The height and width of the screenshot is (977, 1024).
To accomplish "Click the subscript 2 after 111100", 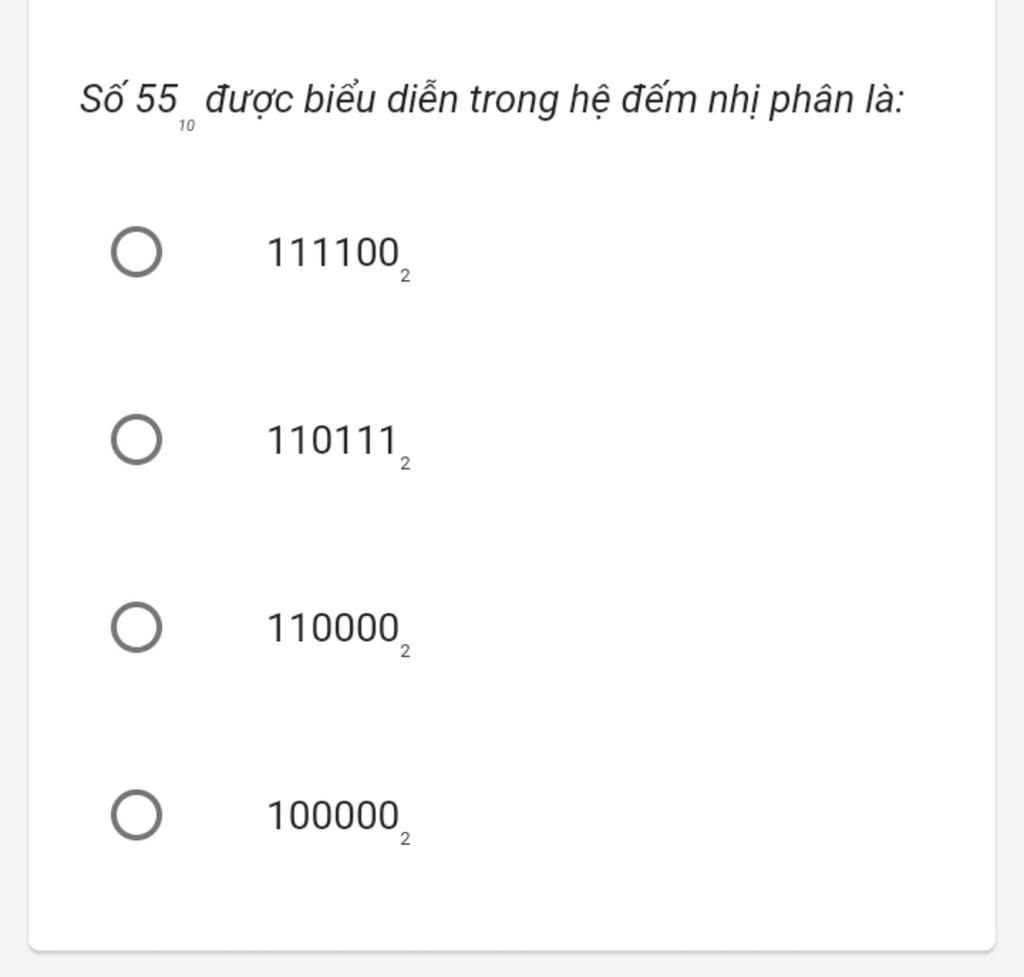I will coord(406,276).
